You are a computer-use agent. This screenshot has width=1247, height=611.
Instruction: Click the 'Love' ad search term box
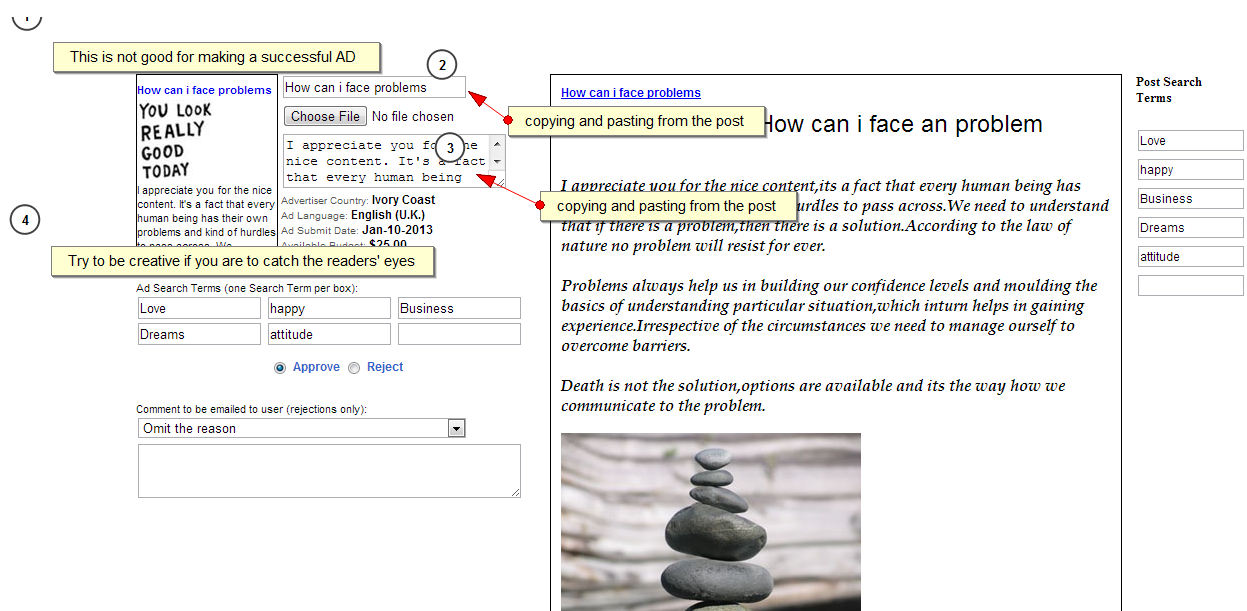pyautogui.click(x=199, y=308)
